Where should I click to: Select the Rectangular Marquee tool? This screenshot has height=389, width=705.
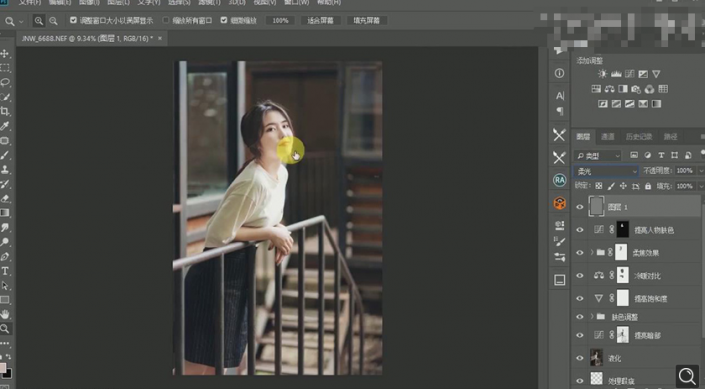pos(5,68)
